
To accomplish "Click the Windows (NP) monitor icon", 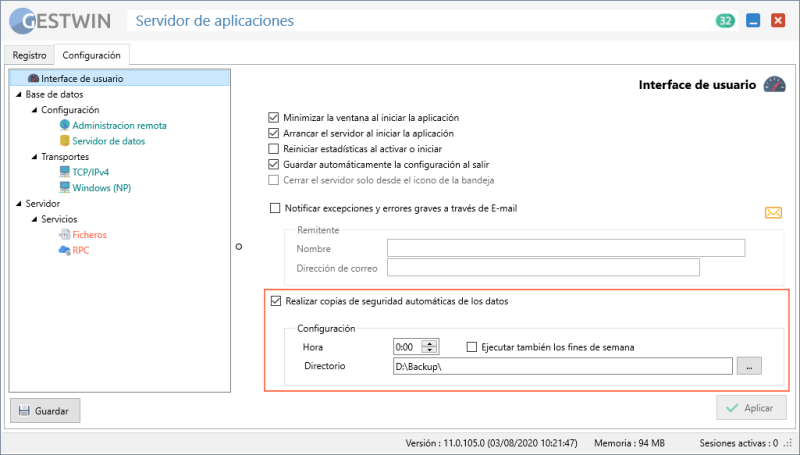I will pos(65,187).
